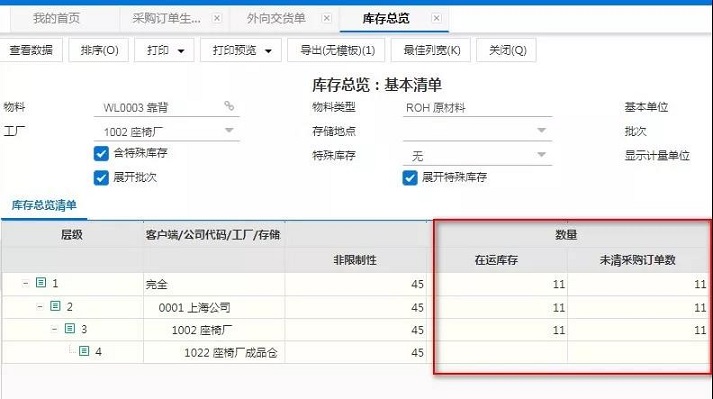
Task: Uncheck the 展开特殊库存 checkbox
Action: click(x=410, y=177)
